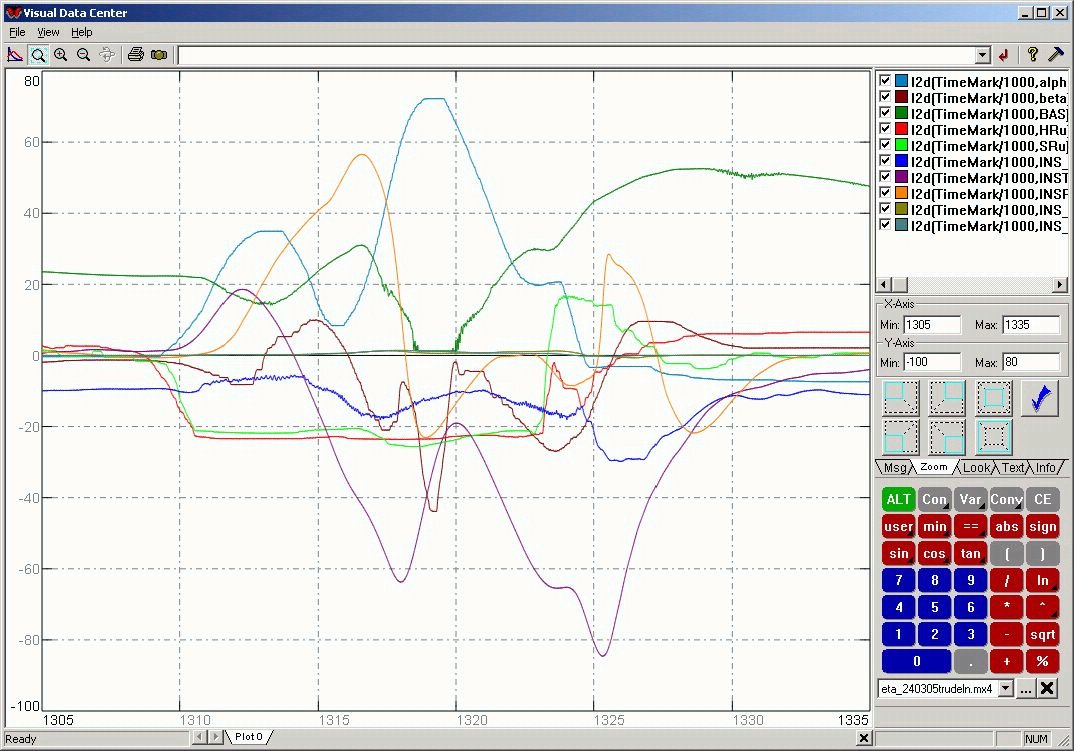Open help via the question mark icon
The image size is (1074, 751).
(1032, 55)
